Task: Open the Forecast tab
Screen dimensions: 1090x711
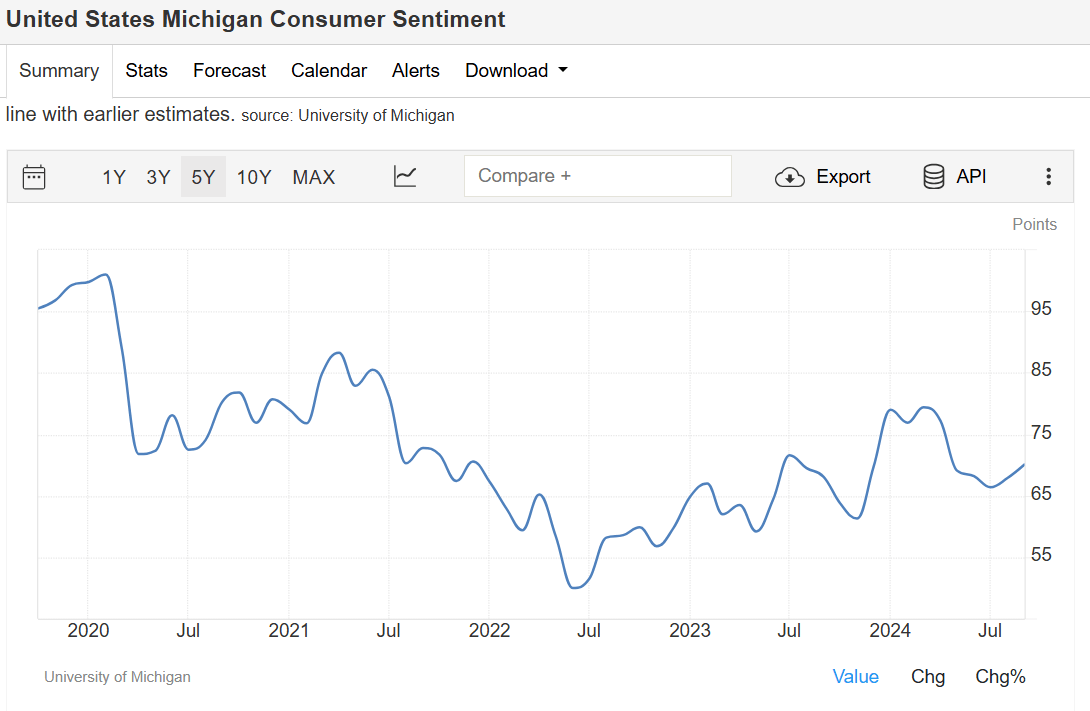Action: click(x=229, y=71)
